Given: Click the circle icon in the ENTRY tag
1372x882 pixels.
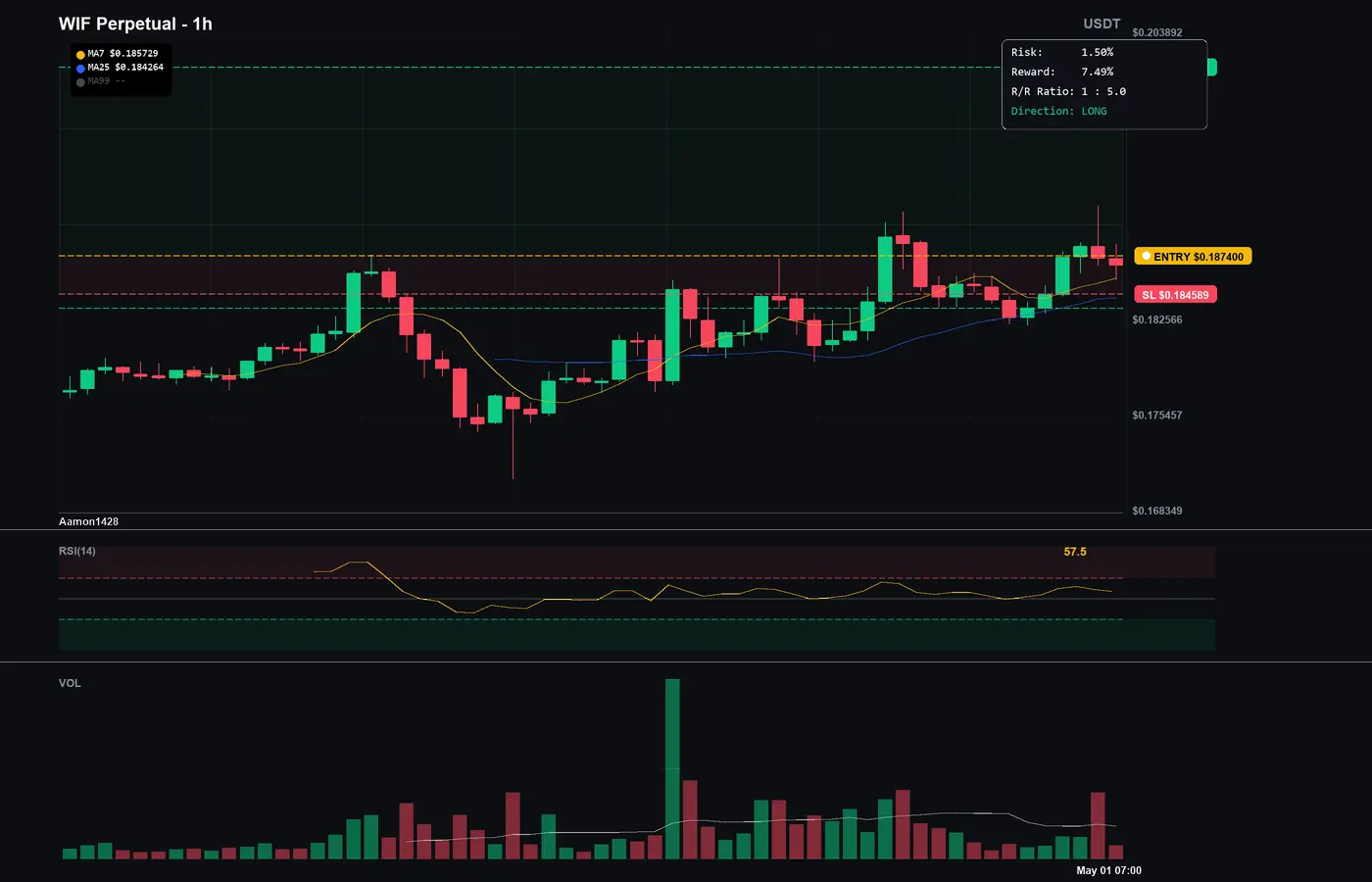Looking at the screenshot, I should pyautogui.click(x=1146, y=256).
